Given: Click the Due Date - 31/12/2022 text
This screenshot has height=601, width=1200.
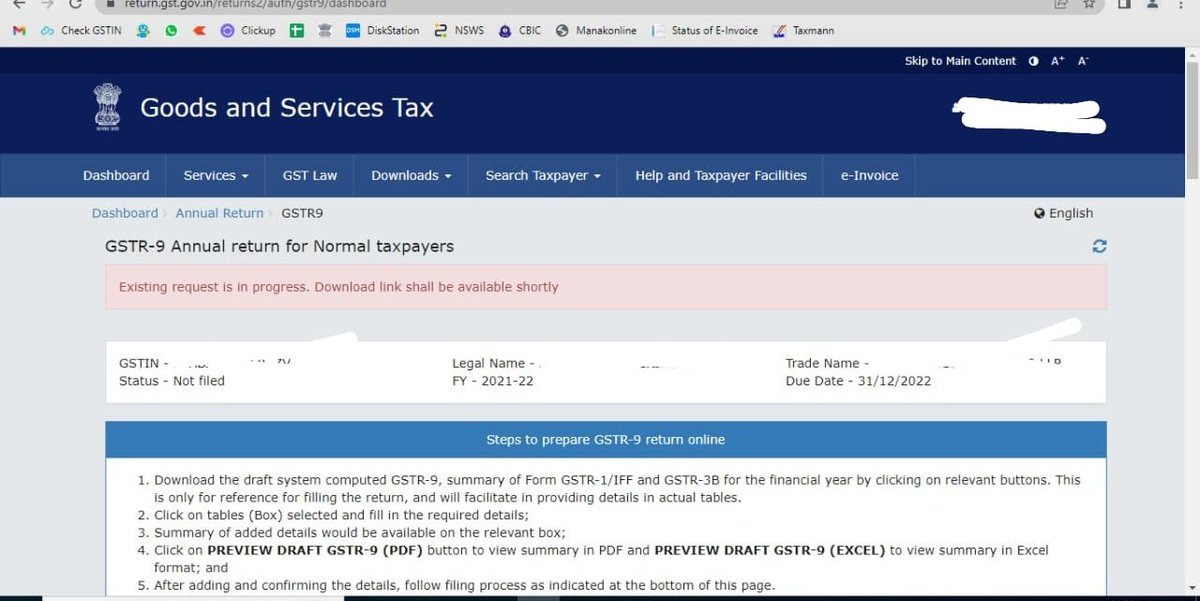Looking at the screenshot, I should [x=858, y=381].
